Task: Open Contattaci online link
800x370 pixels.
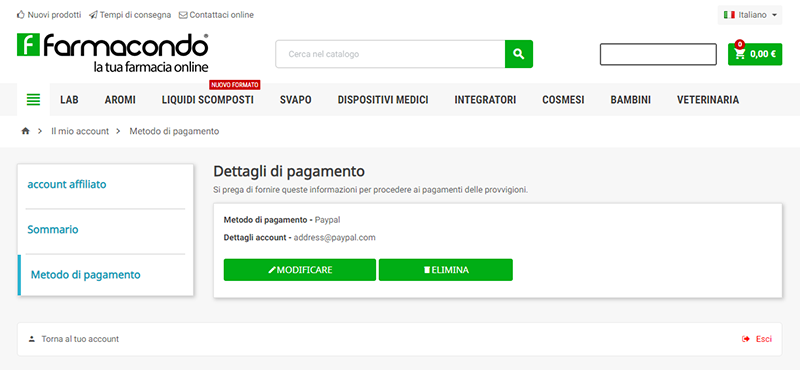Action: tap(216, 15)
